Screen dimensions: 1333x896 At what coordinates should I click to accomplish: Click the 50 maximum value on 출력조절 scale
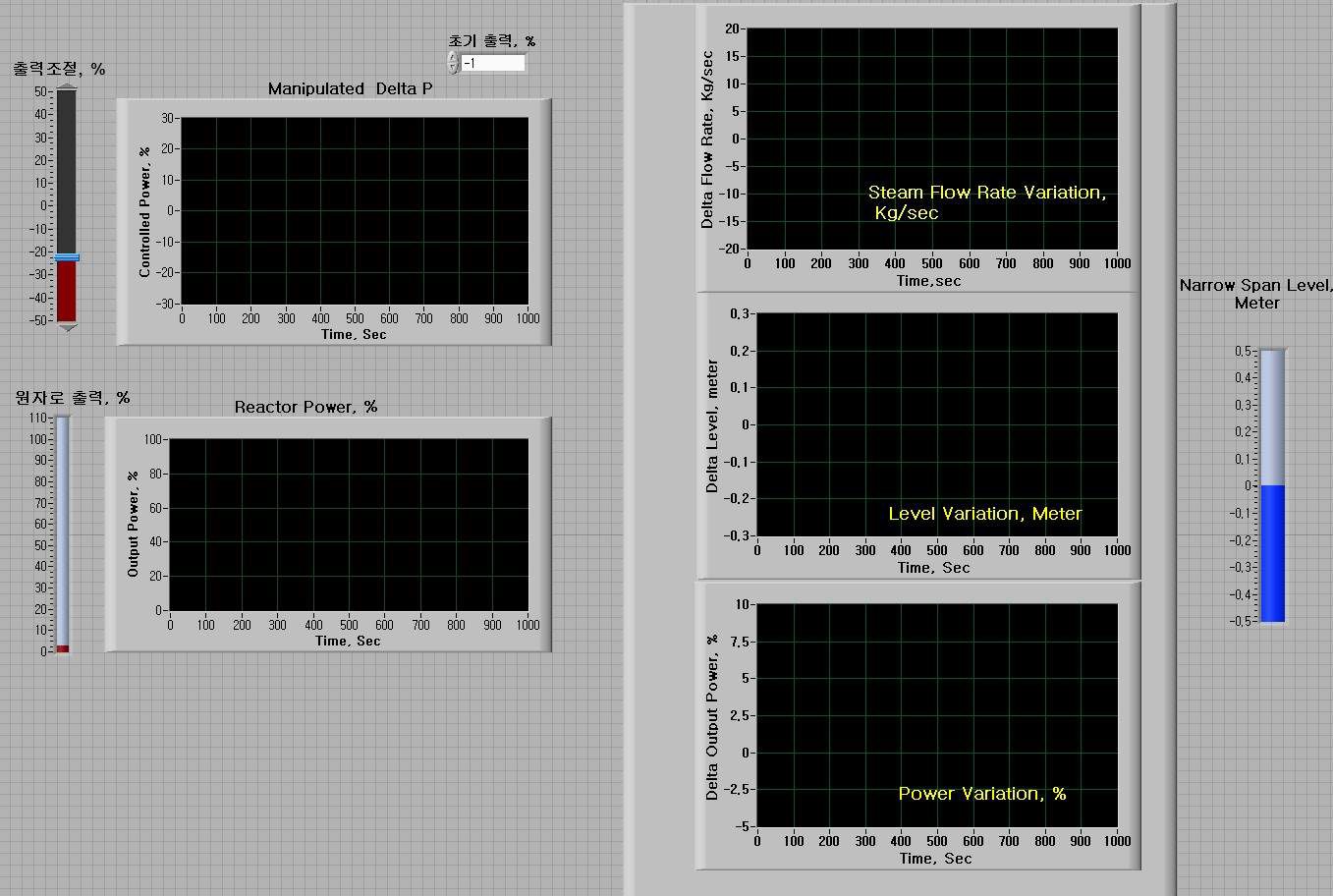40,91
